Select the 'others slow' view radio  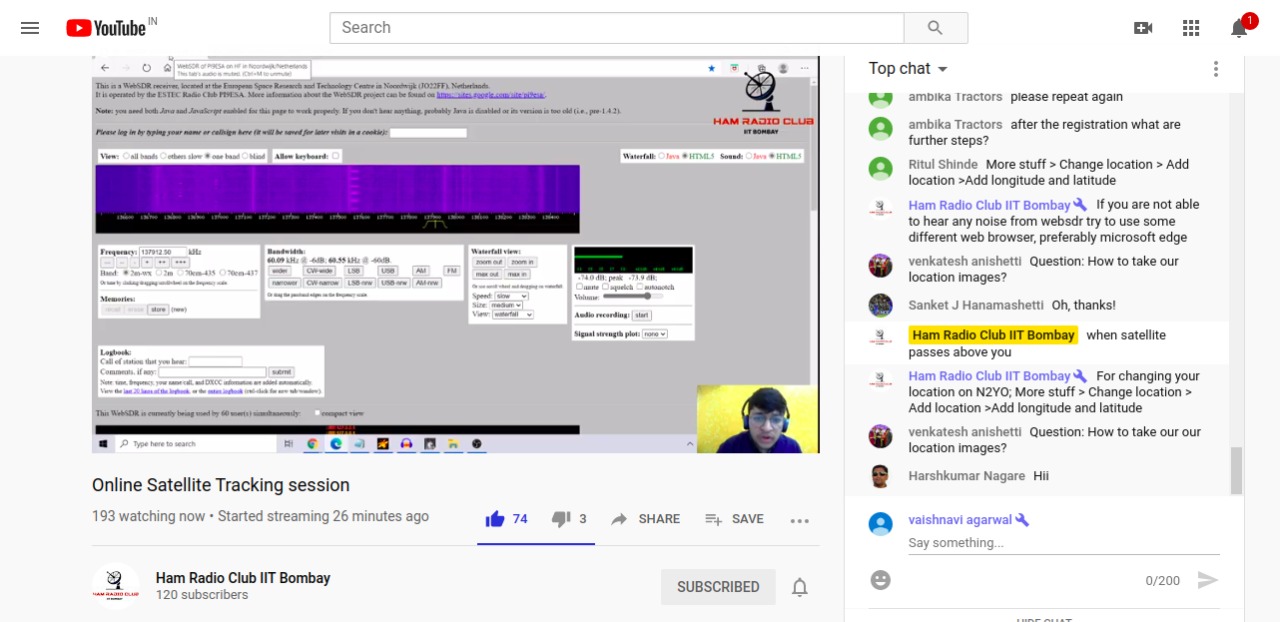[x=163, y=156]
